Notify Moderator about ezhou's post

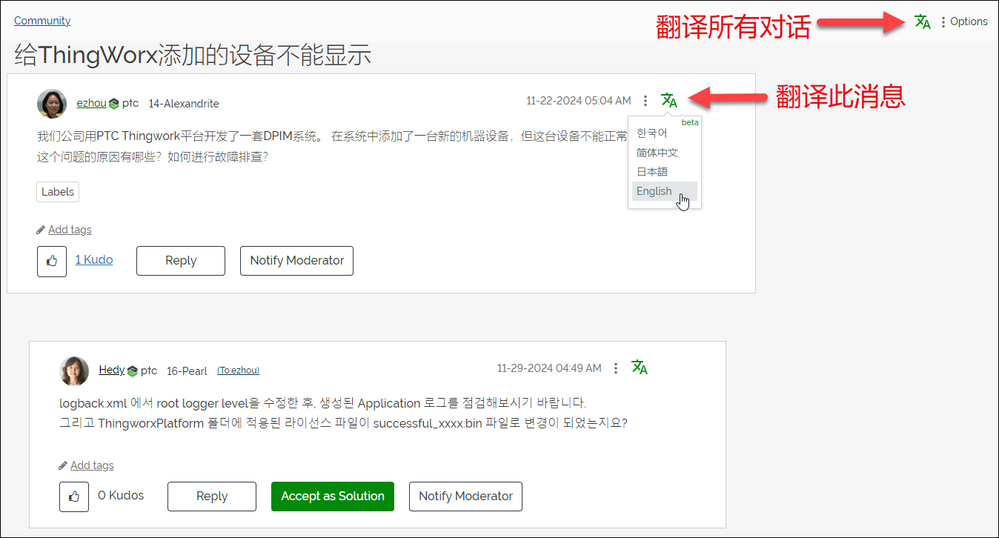296,261
